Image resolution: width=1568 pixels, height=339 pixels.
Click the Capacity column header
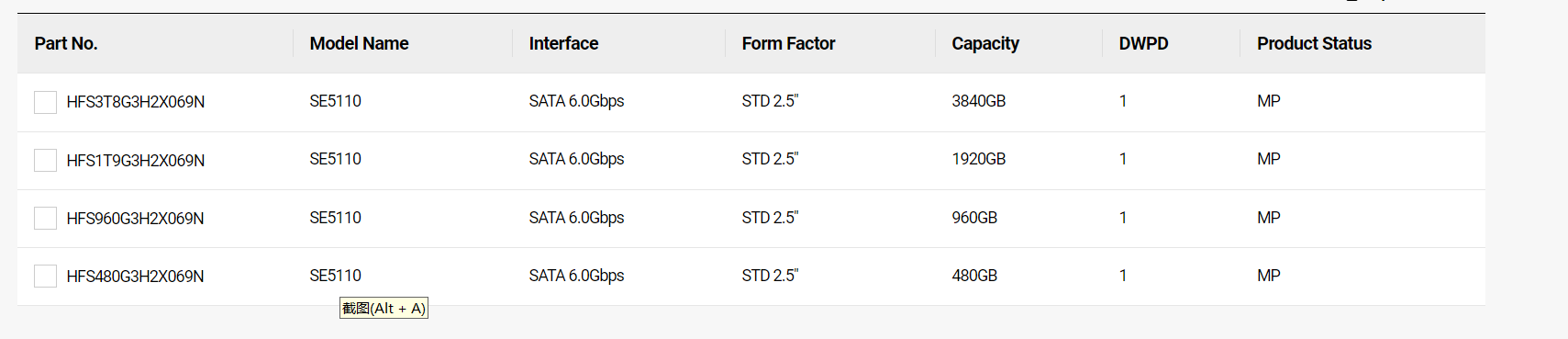coord(985,43)
